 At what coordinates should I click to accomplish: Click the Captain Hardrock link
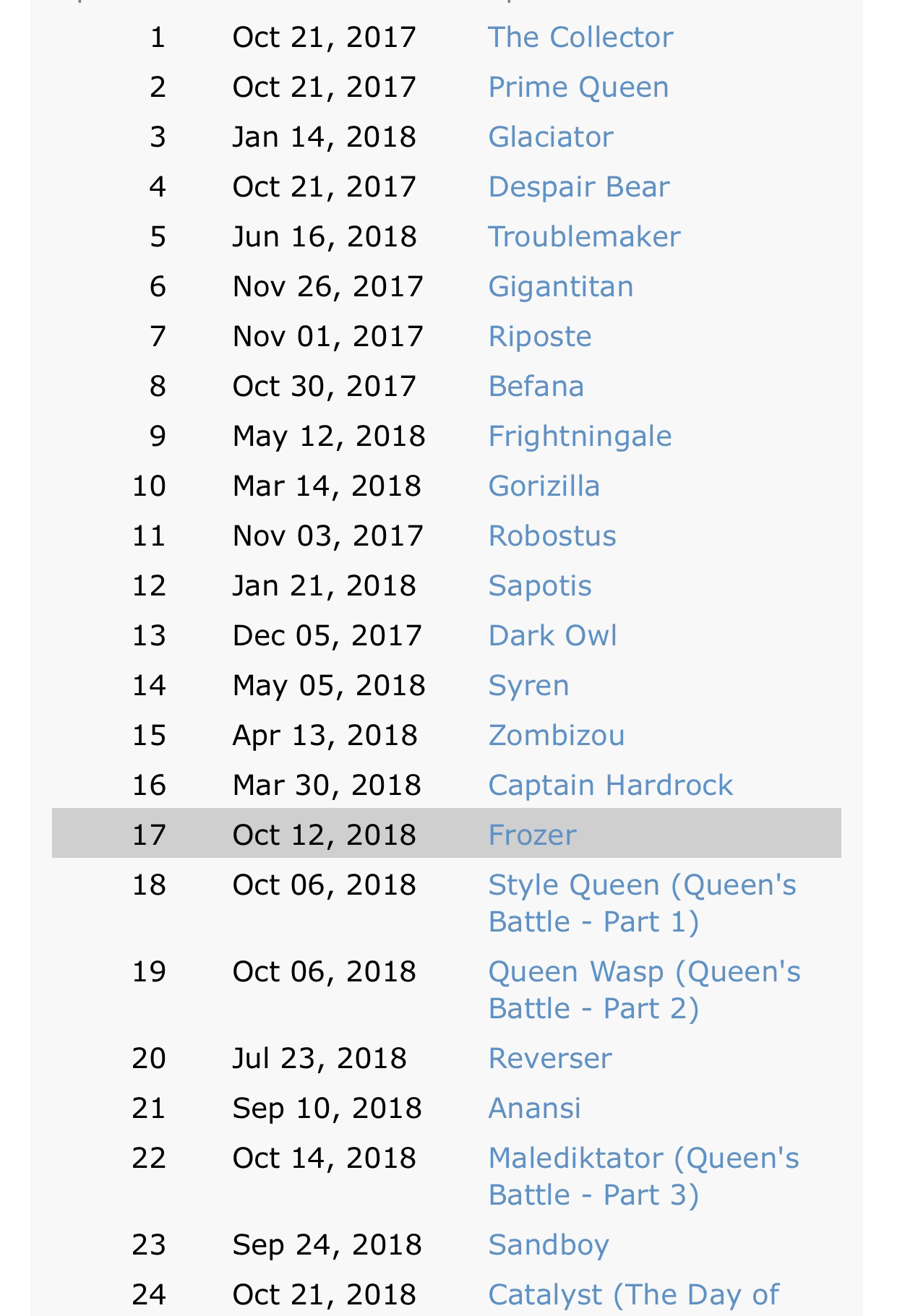(x=611, y=786)
